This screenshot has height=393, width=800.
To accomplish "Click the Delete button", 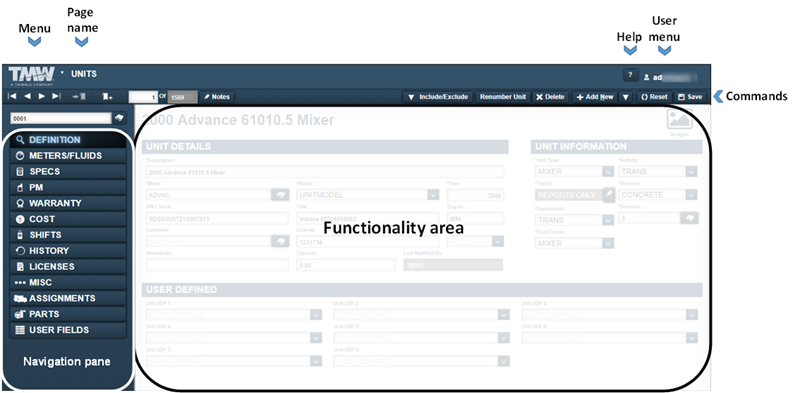I will [550, 97].
